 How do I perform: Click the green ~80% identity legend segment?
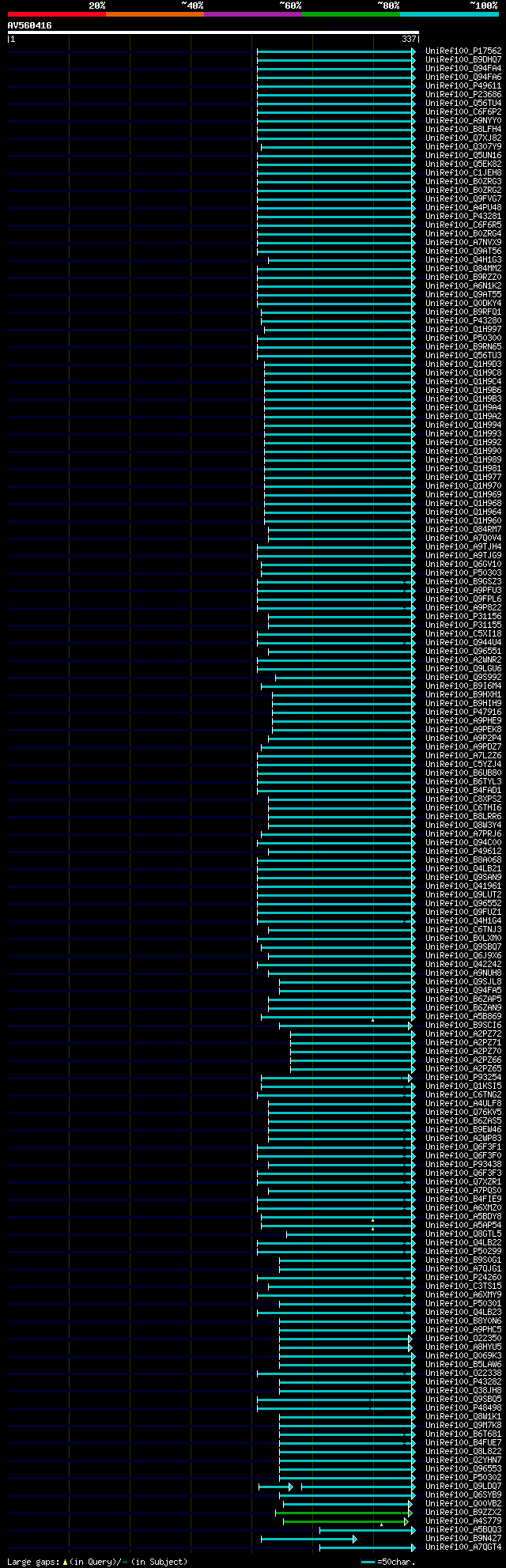coord(351,14)
